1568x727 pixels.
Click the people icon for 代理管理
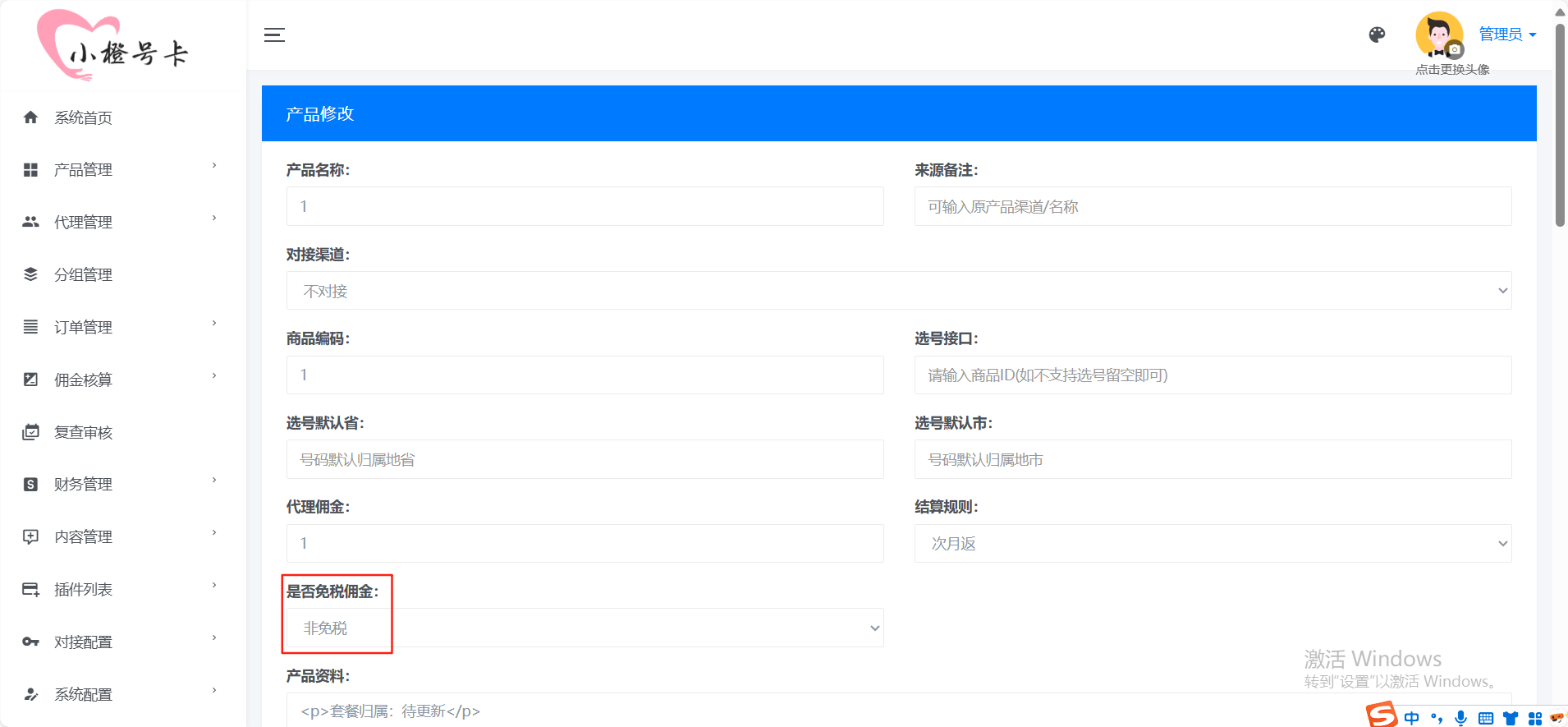tap(30, 222)
